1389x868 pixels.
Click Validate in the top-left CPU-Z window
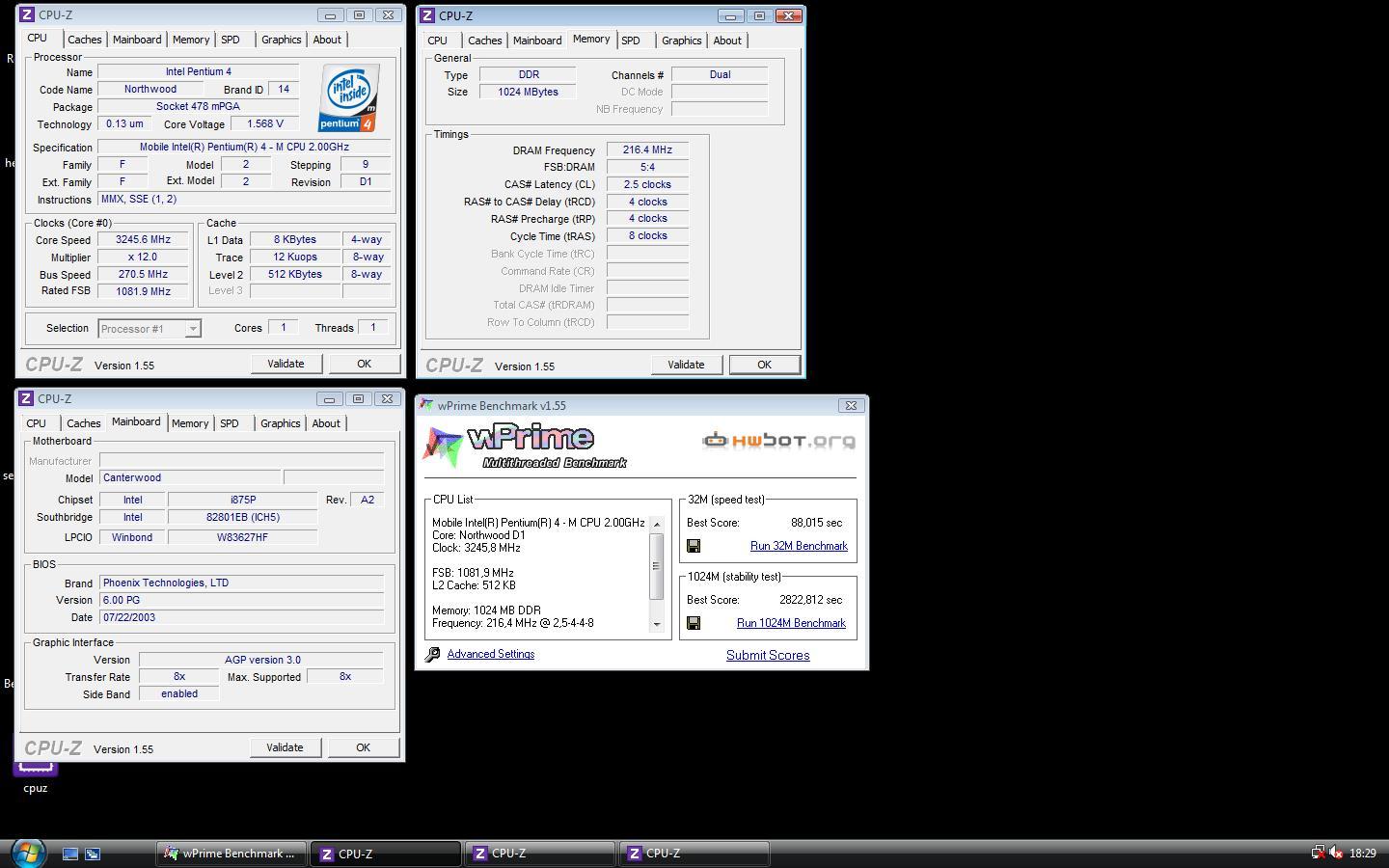(x=286, y=364)
